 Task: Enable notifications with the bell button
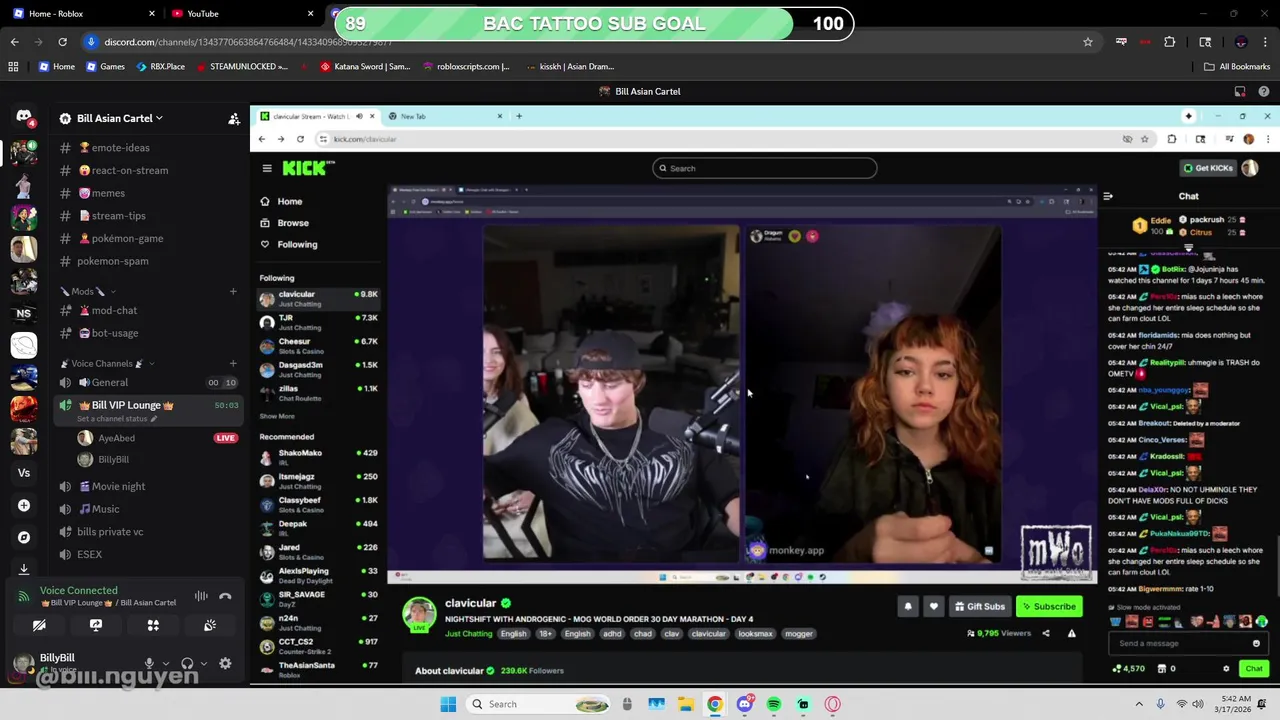point(908,606)
